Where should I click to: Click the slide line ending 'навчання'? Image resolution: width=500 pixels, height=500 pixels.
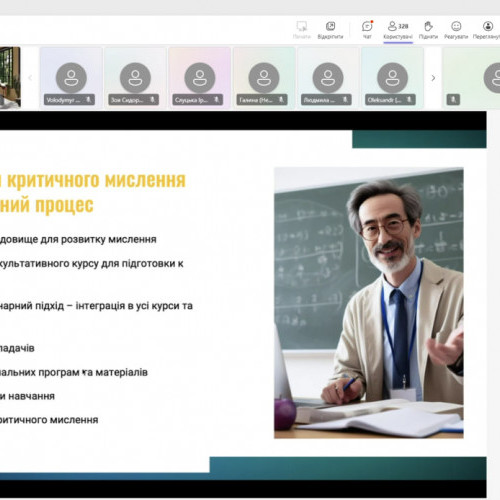point(27,396)
